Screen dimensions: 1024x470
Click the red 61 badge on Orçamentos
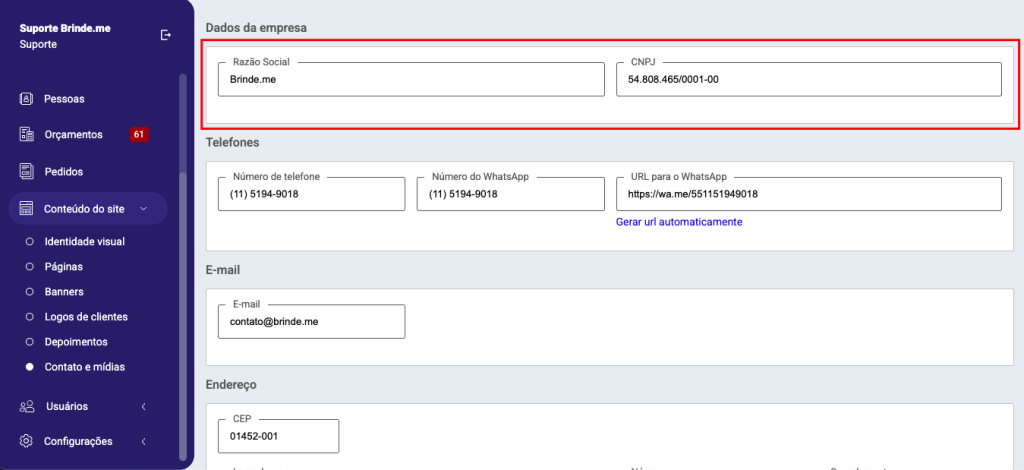coord(139,135)
